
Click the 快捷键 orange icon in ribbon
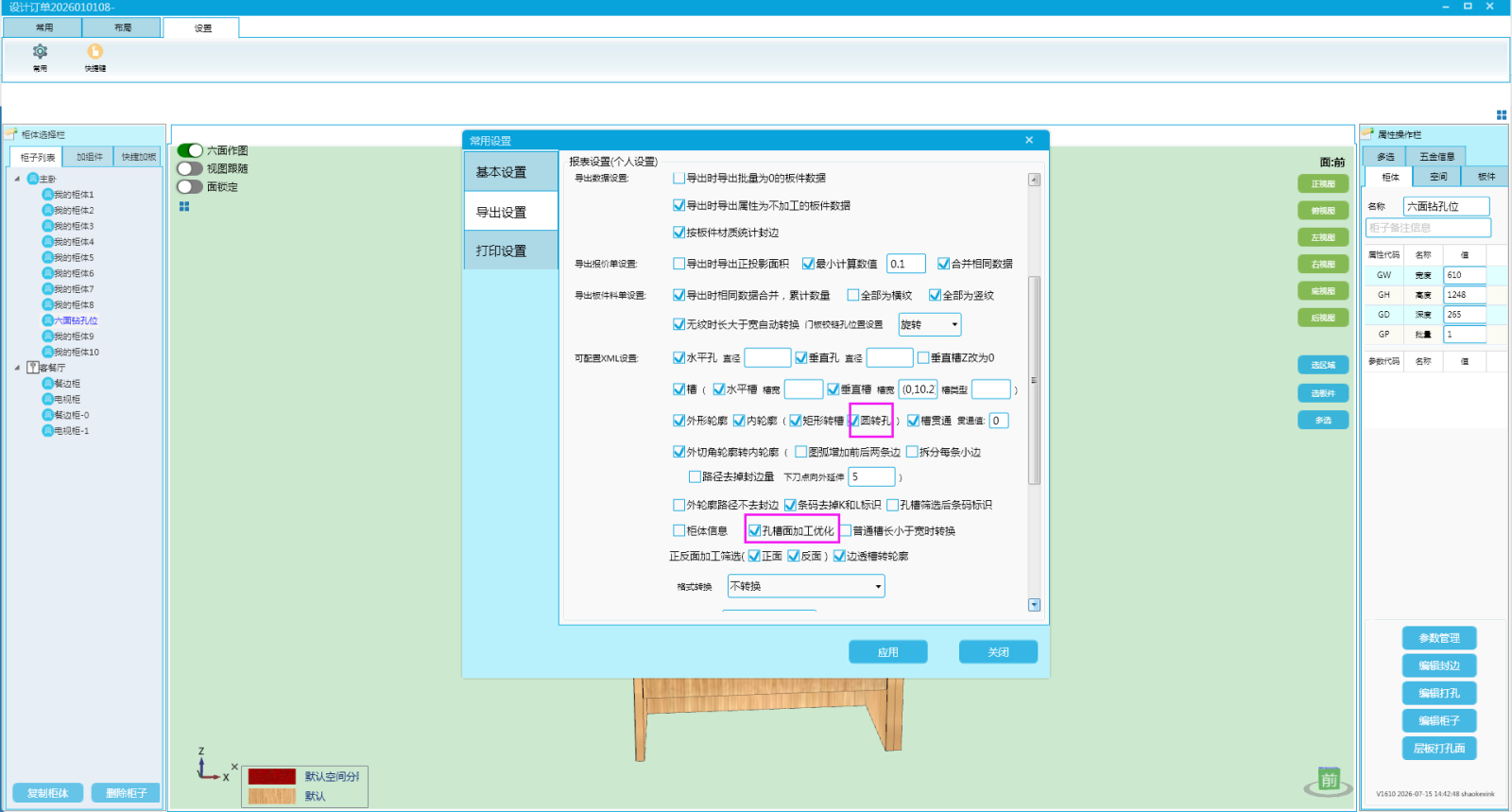[x=95, y=52]
